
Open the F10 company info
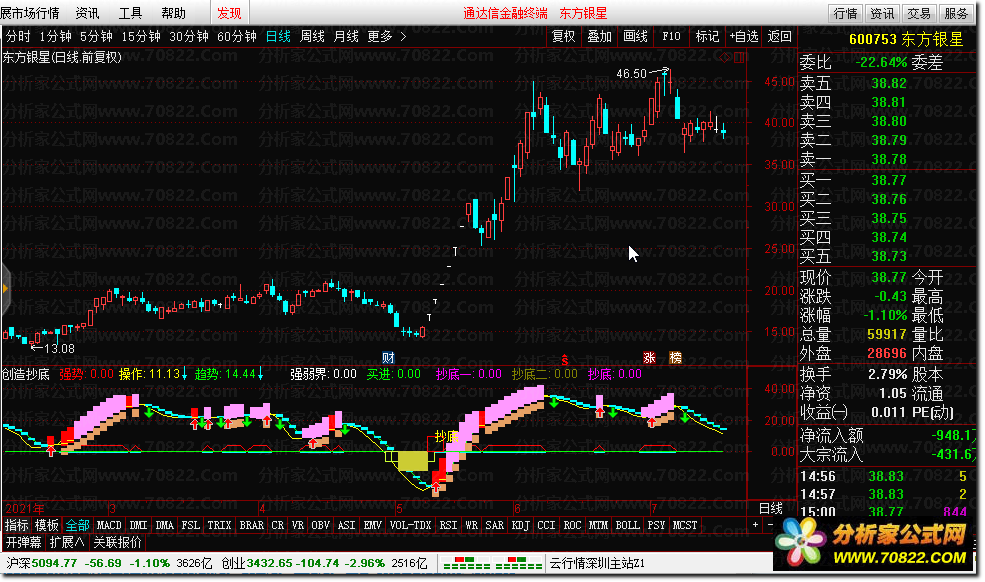[x=671, y=36]
